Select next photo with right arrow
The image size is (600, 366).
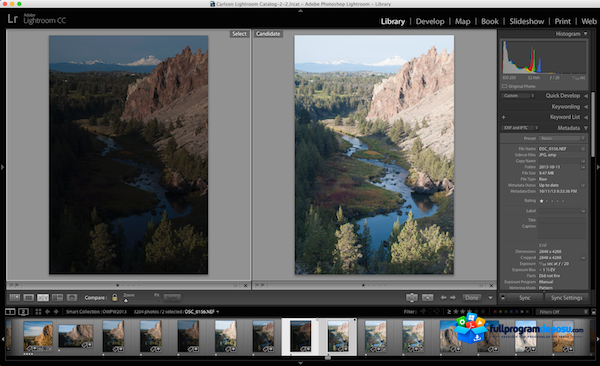coord(453,297)
